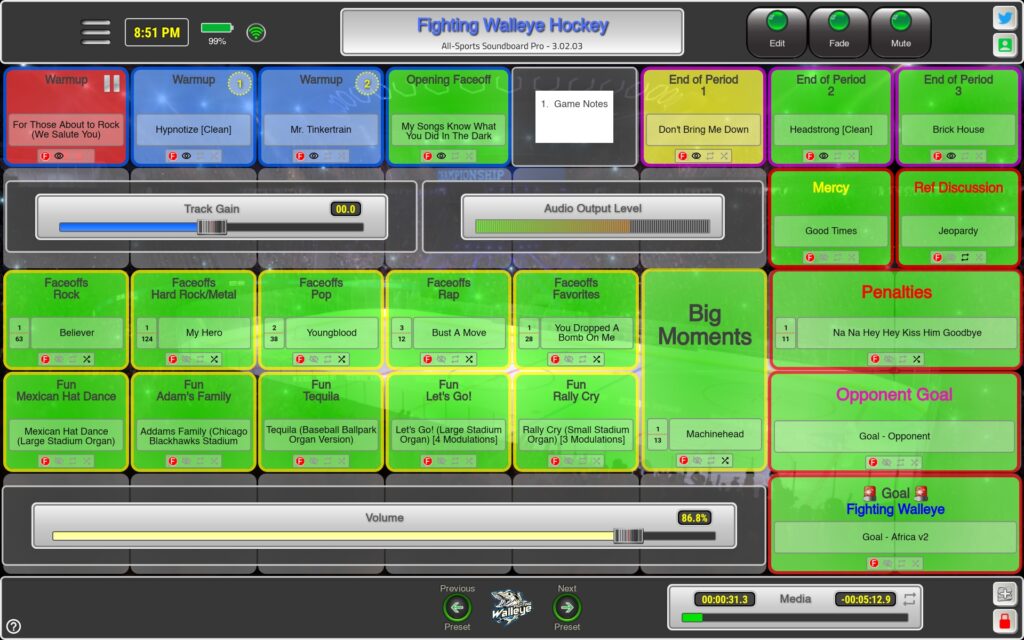Screen dimensions: 1024x640
Task: Toggle fade on the 'Goal - Africa v2' tile
Action: click(874, 564)
